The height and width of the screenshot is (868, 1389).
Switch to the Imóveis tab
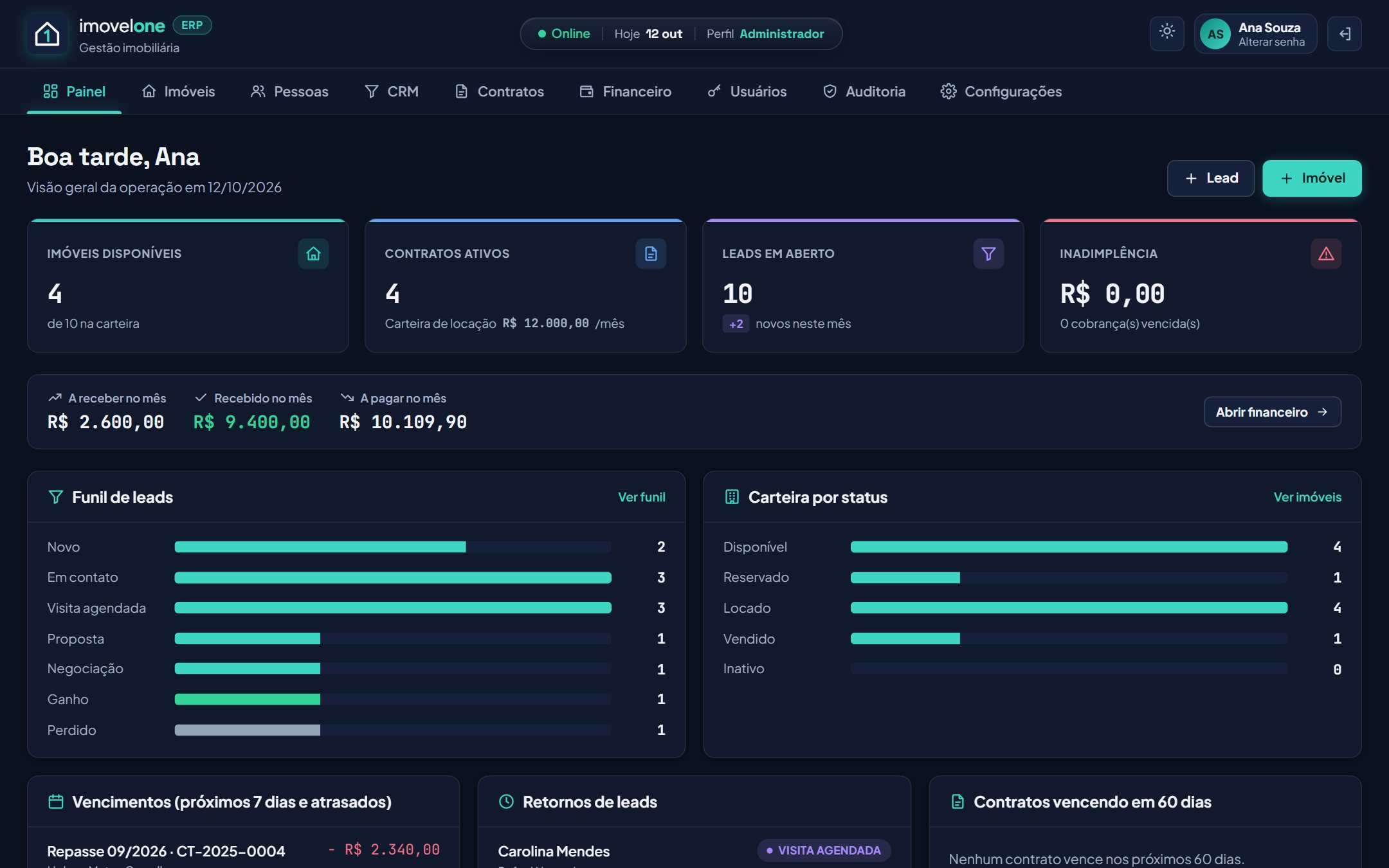tap(178, 91)
